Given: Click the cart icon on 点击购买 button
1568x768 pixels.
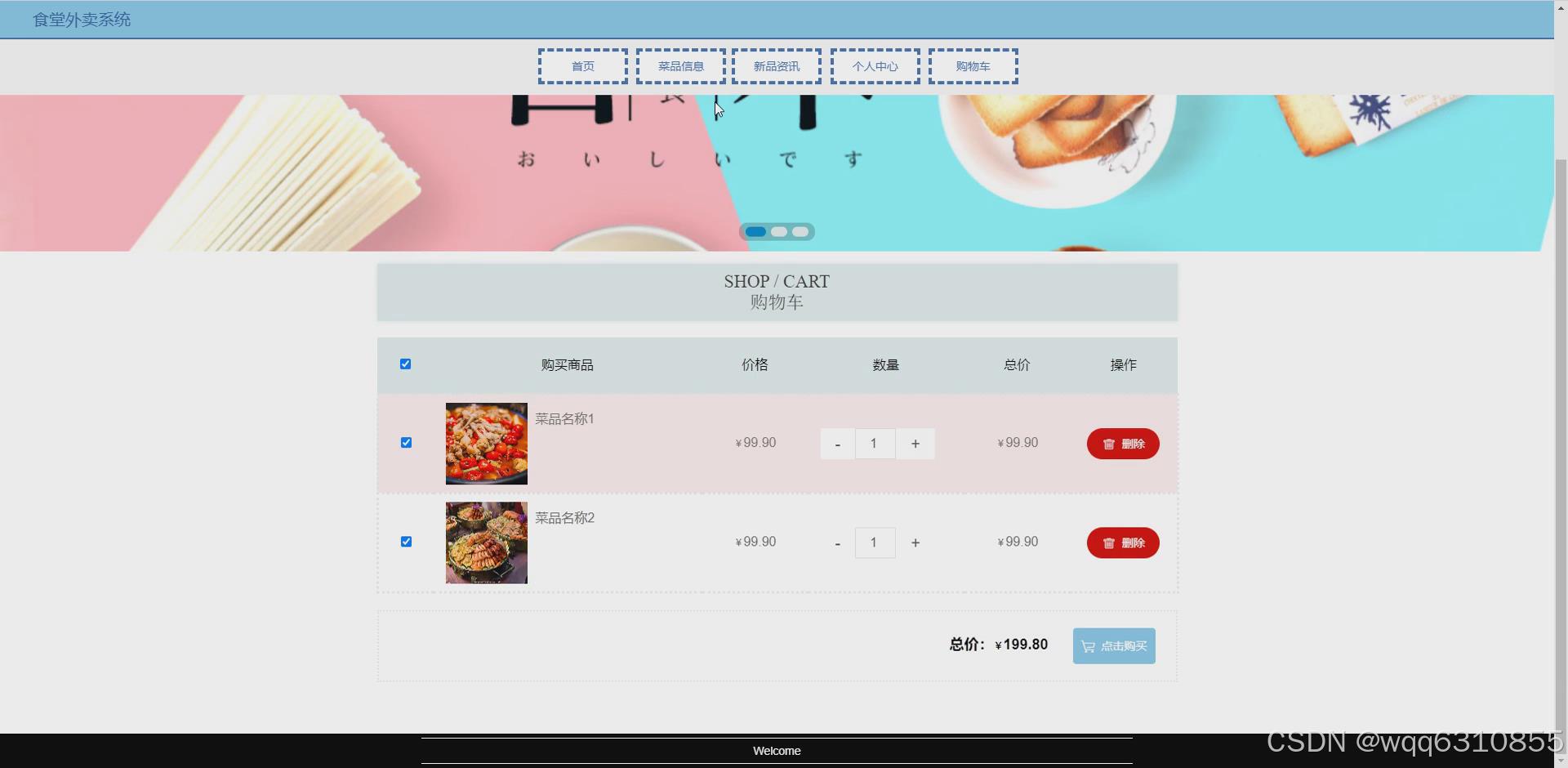Looking at the screenshot, I should pyautogui.click(x=1087, y=645).
